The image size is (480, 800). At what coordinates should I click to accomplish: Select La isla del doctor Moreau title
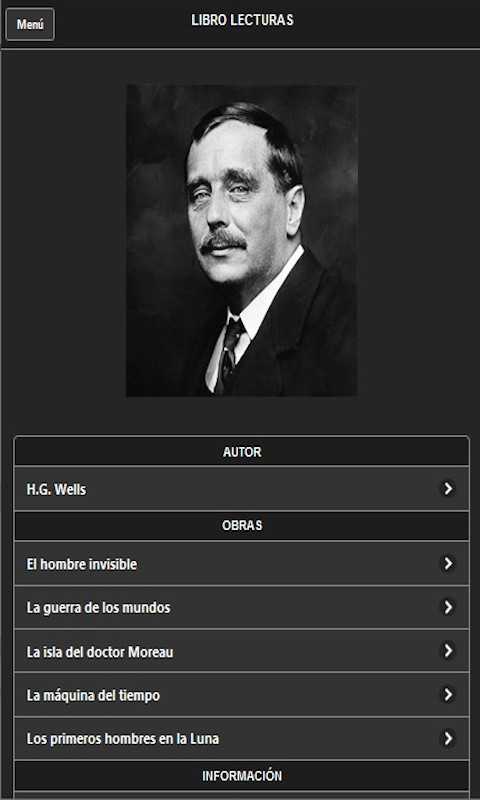click(x=100, y=652)
